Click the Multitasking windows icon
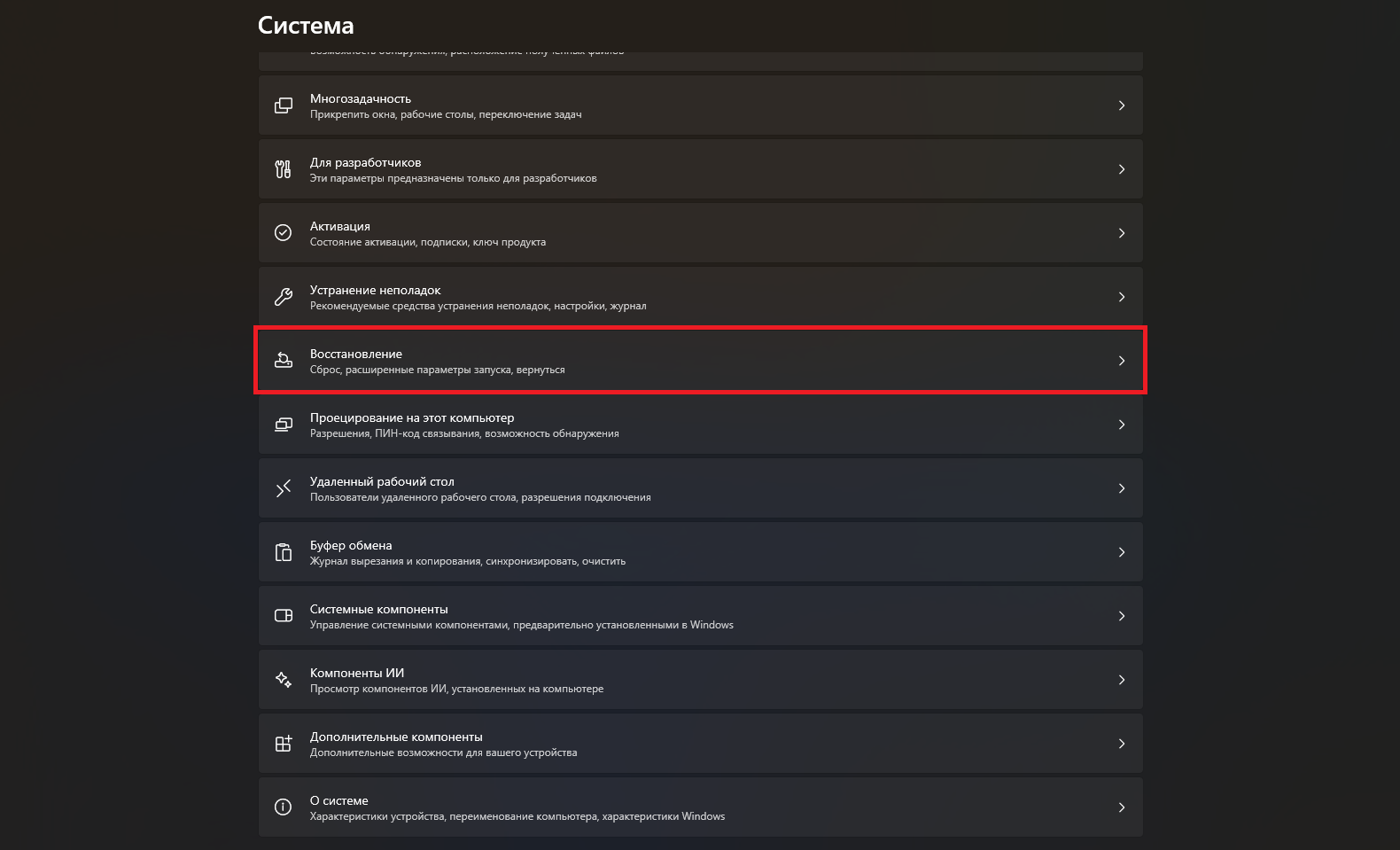Viewport: 1400px width, 850px height. 284,105
